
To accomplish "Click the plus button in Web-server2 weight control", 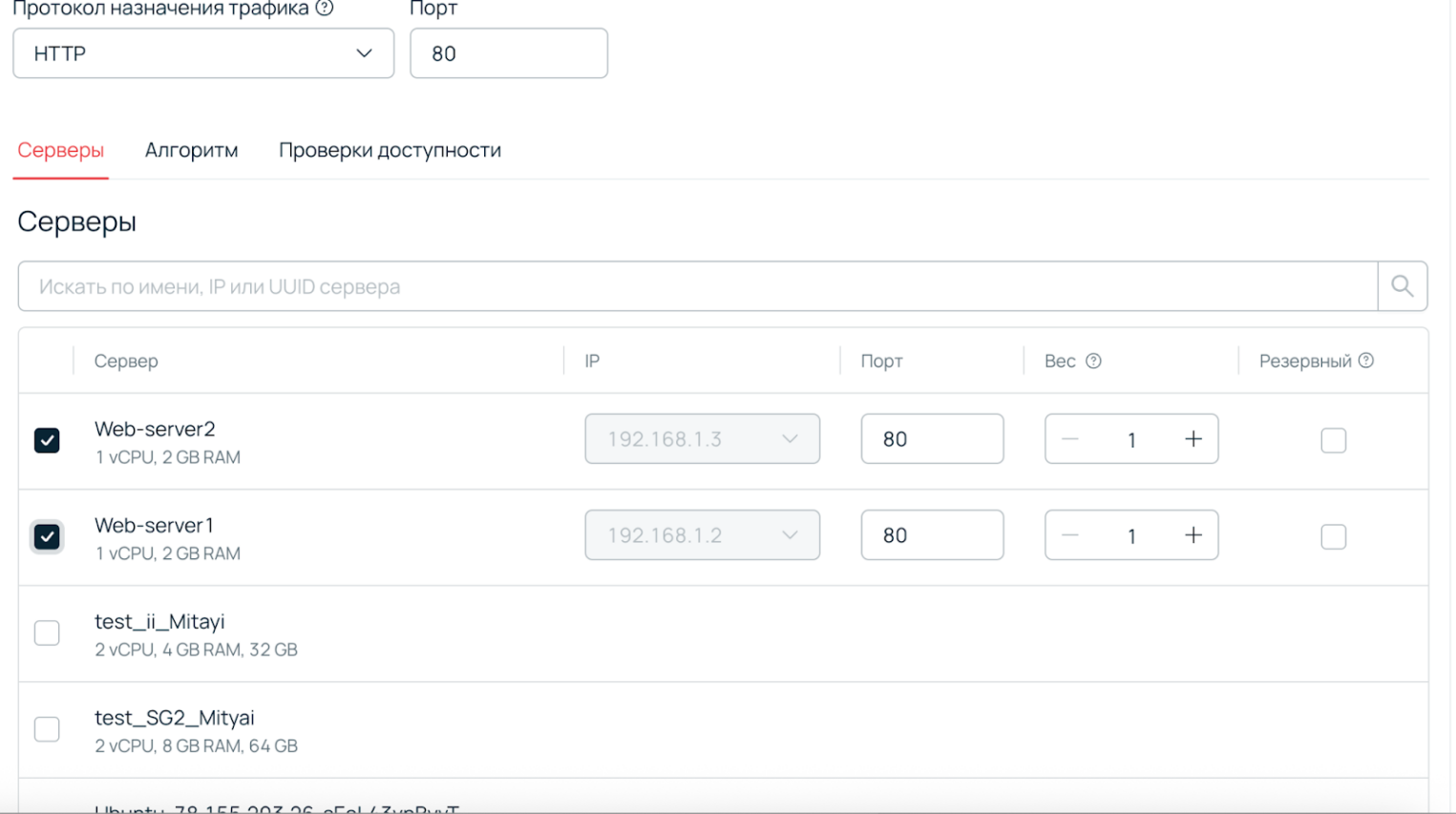I will [x=1193, y=439].
